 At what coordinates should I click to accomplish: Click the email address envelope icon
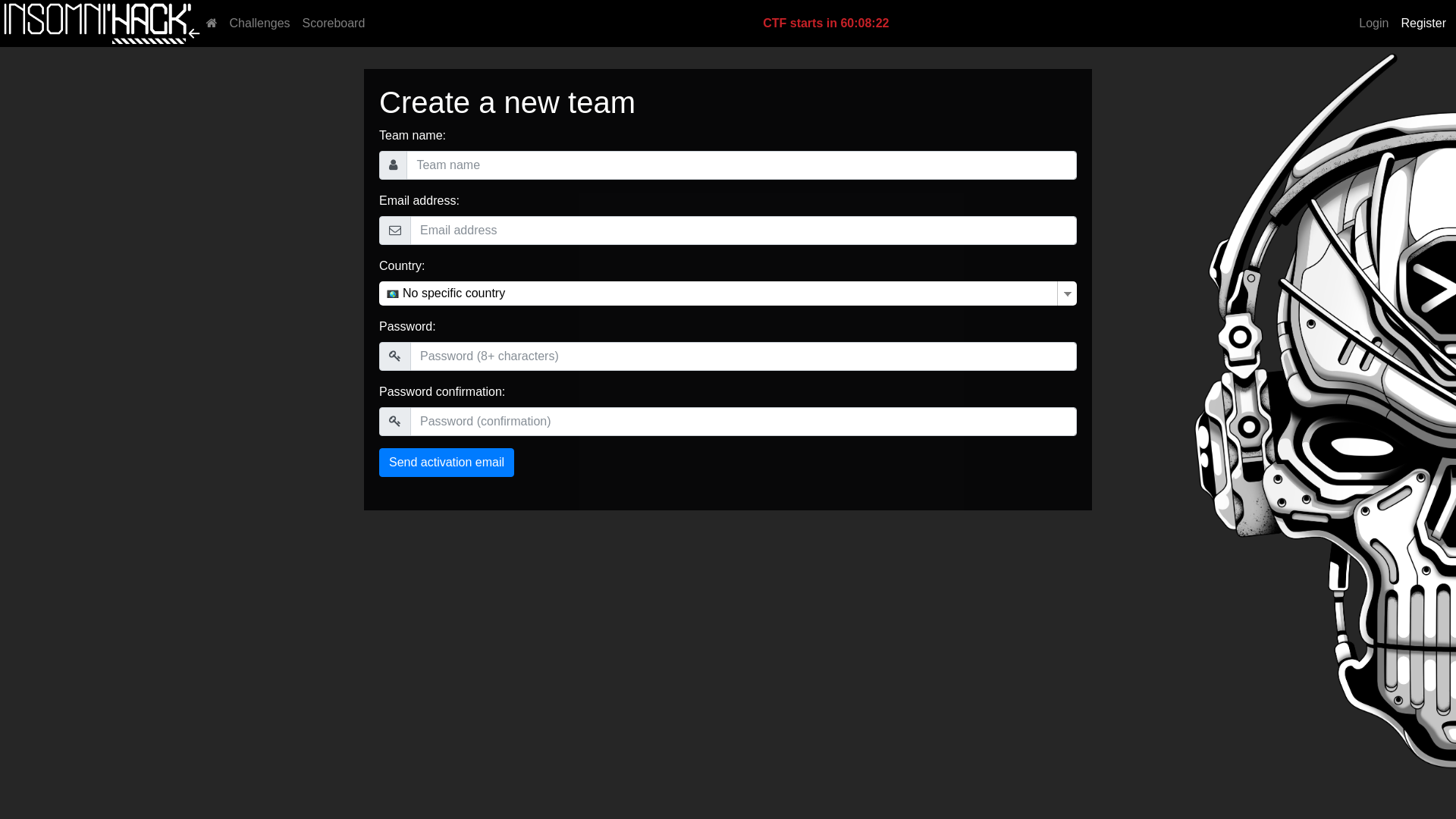pos(395,230)
